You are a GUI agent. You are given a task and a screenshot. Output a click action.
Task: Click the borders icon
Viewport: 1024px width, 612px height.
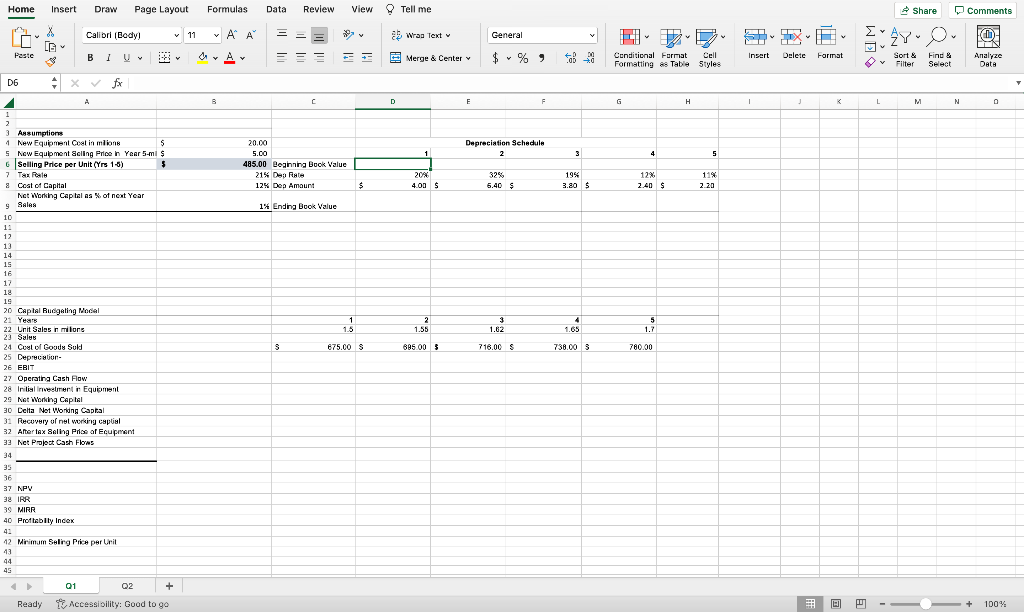pos(165,57)
